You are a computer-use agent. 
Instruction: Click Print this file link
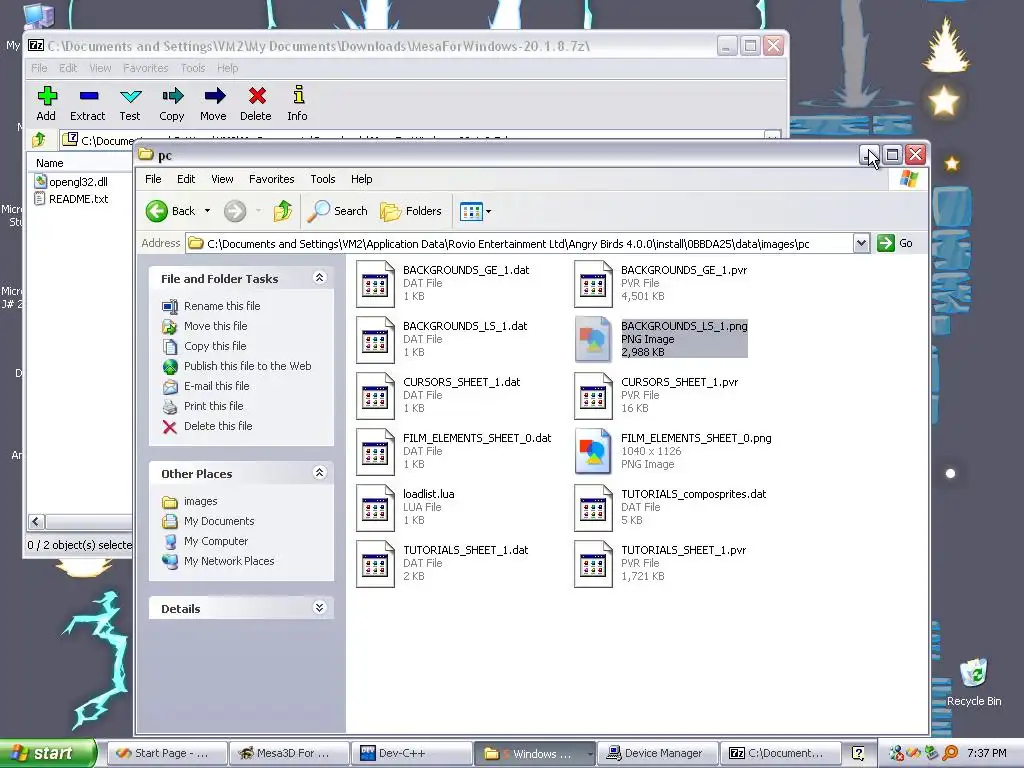(x=214, y=406)
